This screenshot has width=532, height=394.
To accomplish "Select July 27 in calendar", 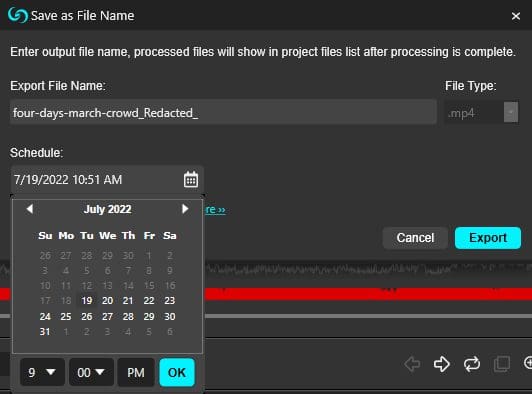I will pyautogui.click(x=108, y=317).
